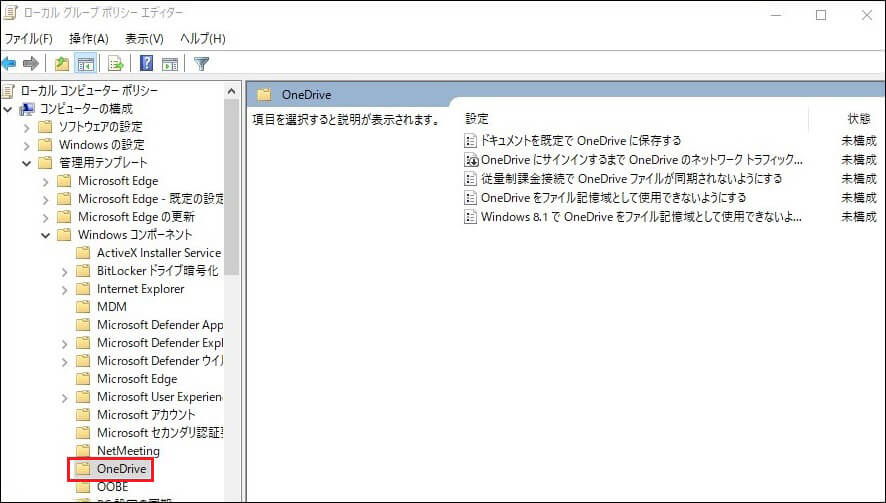Viewport: 886px width, 503px height.
Task: Click the OneDrive header folder icon
Action: (x=264, y=94)
